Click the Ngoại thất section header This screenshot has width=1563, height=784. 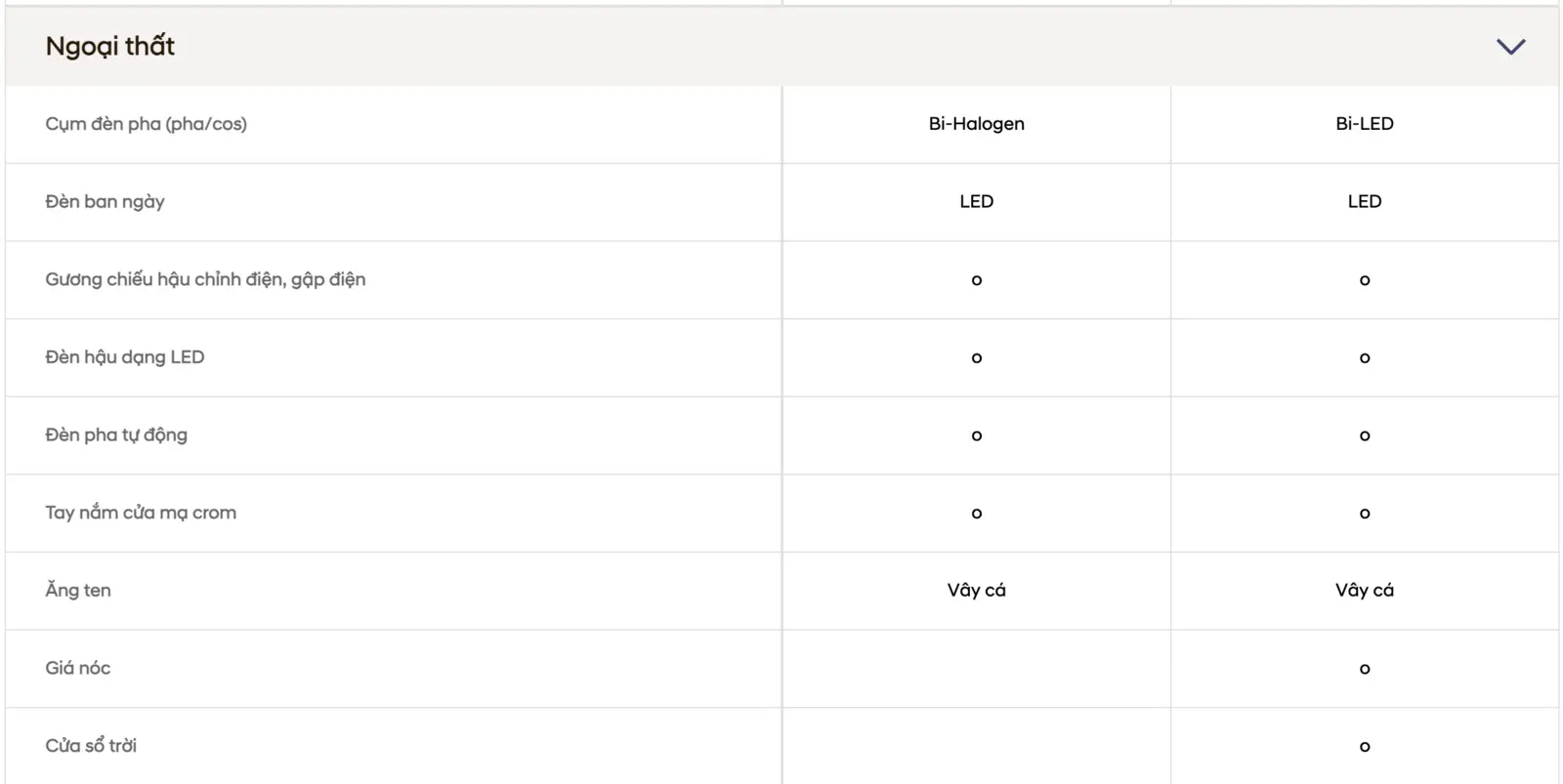click(781, 47)
